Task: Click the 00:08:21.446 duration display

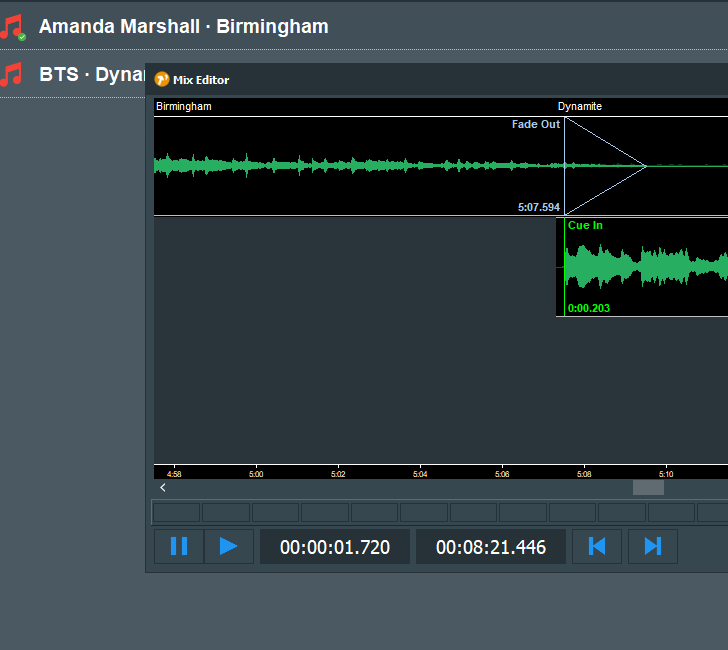Action: [491, 547]
